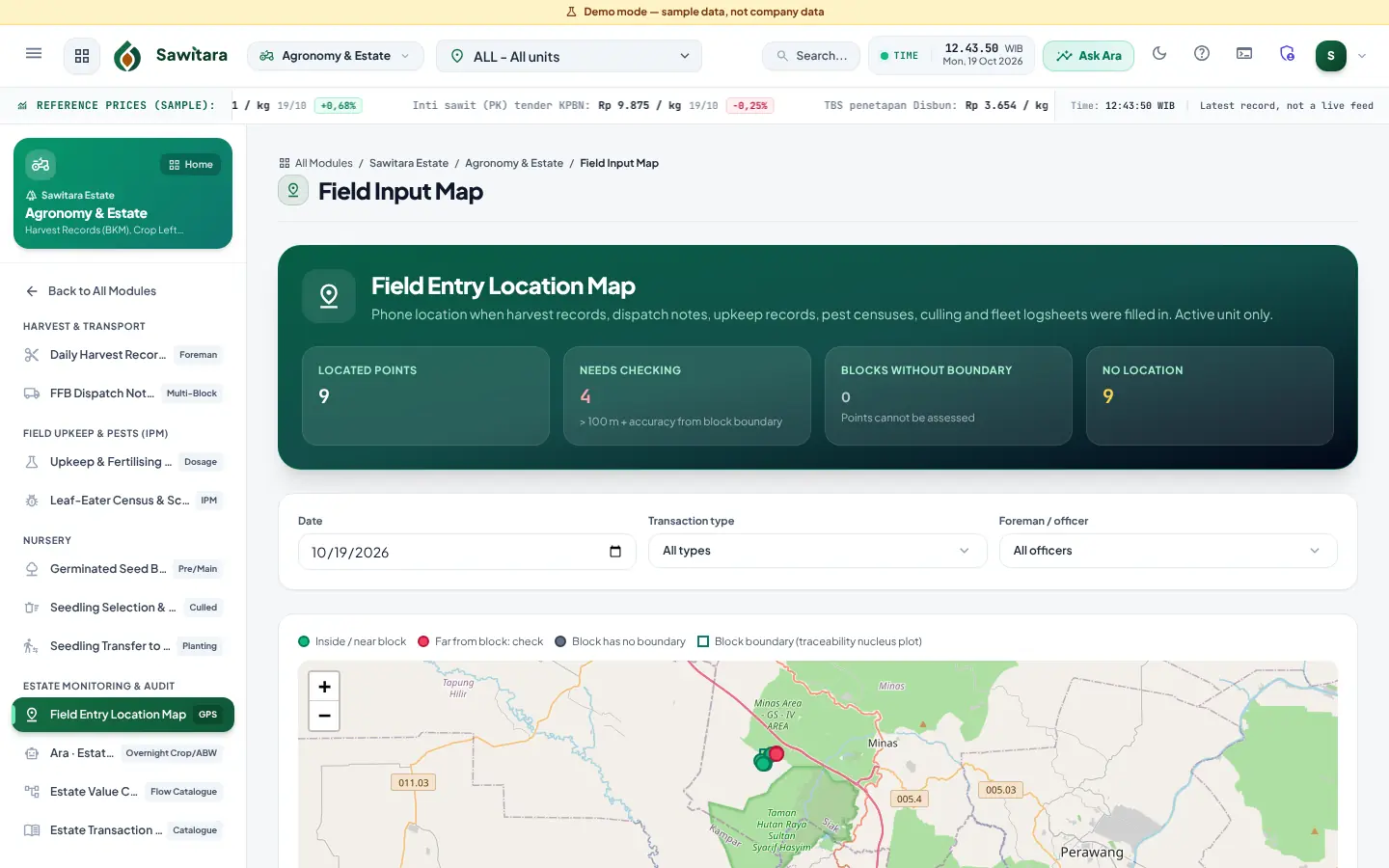Click the Estate Value flow catalogue icon

click(32, 792)
